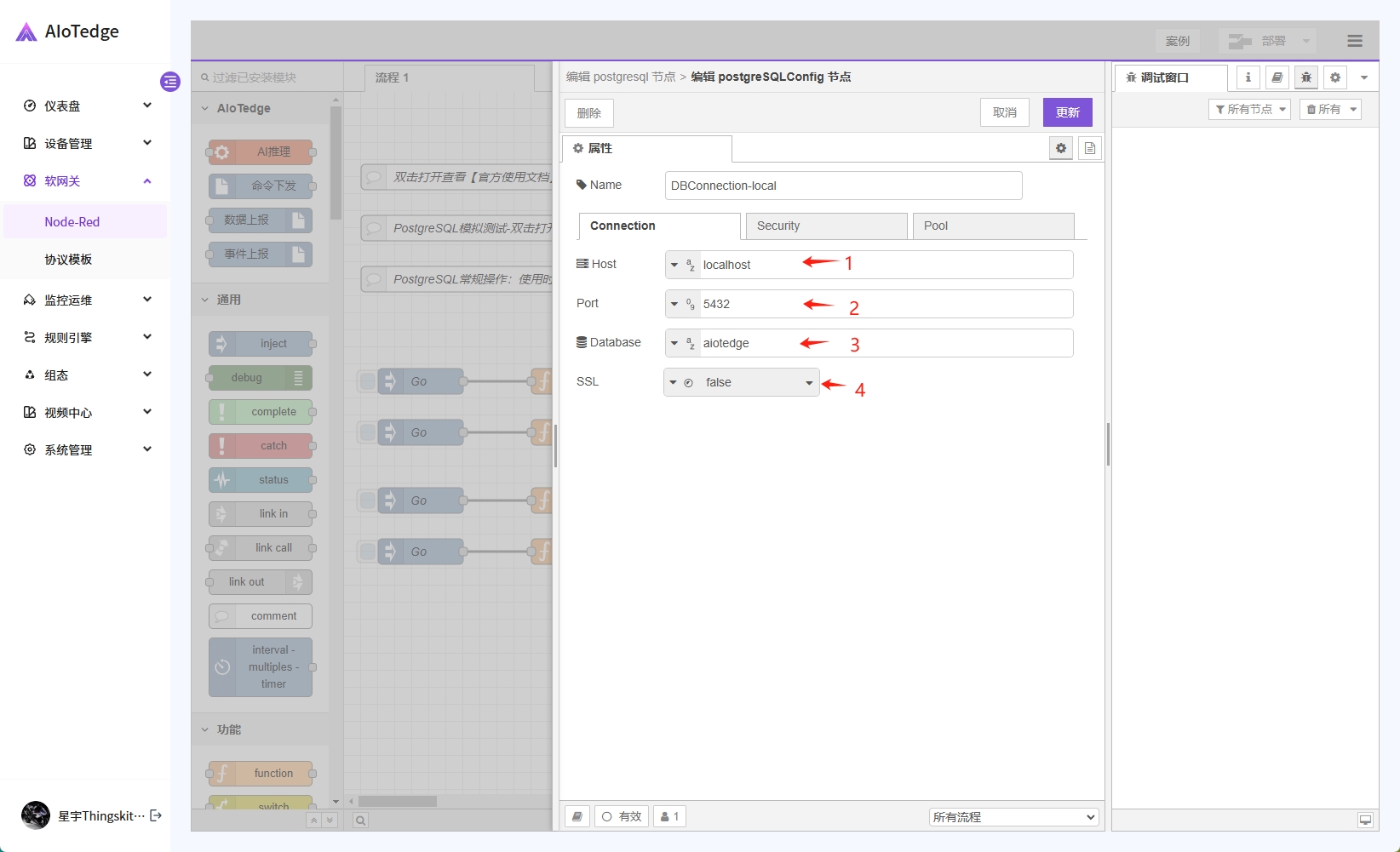Viewport: 1400px width, 852px height.
Task: Toggle the first Go inject node button
Action: 368,381
